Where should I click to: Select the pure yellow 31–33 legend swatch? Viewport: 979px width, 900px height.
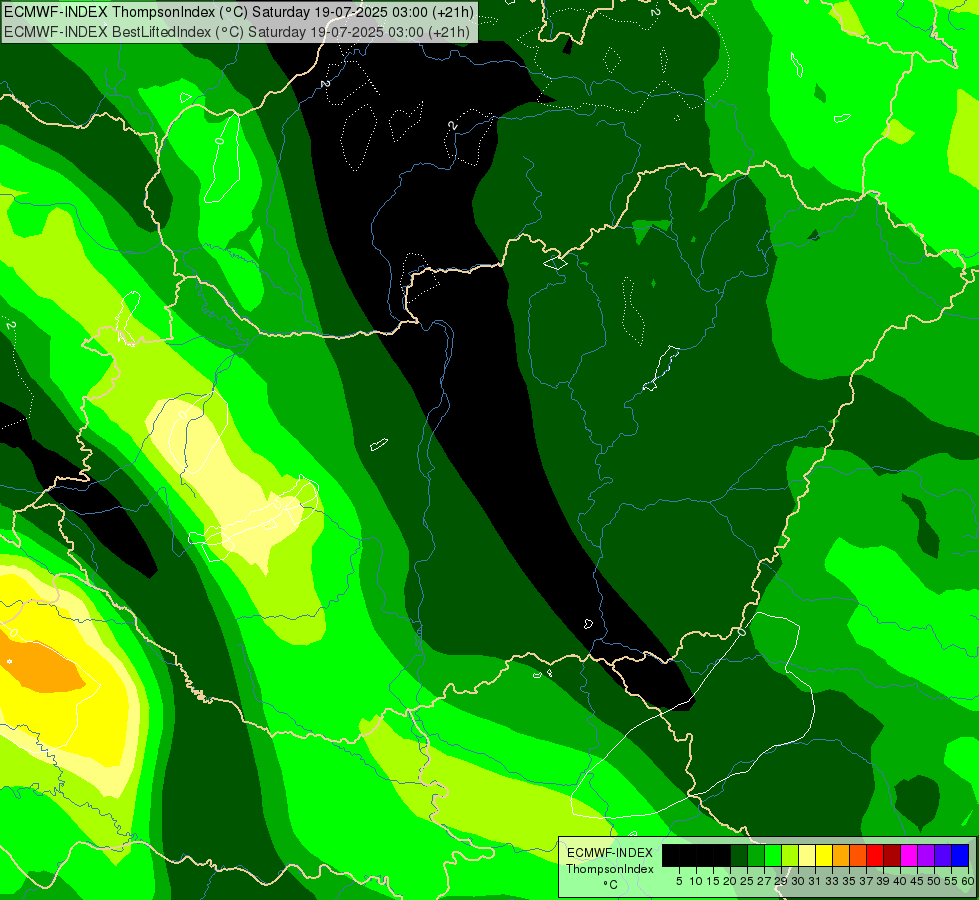tap(824, 855)
